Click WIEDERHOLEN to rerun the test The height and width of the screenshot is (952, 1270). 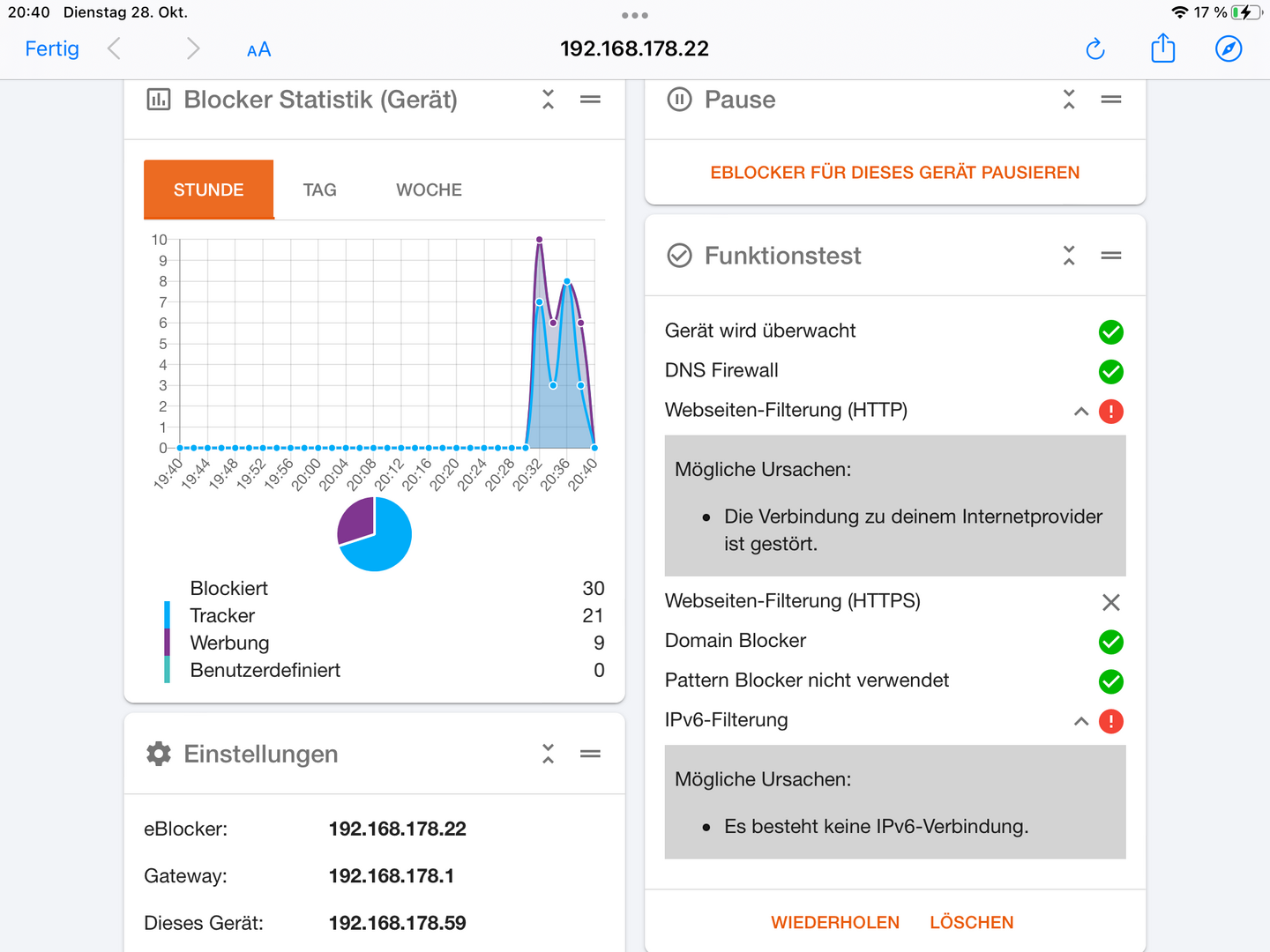(x=834, y=922)
